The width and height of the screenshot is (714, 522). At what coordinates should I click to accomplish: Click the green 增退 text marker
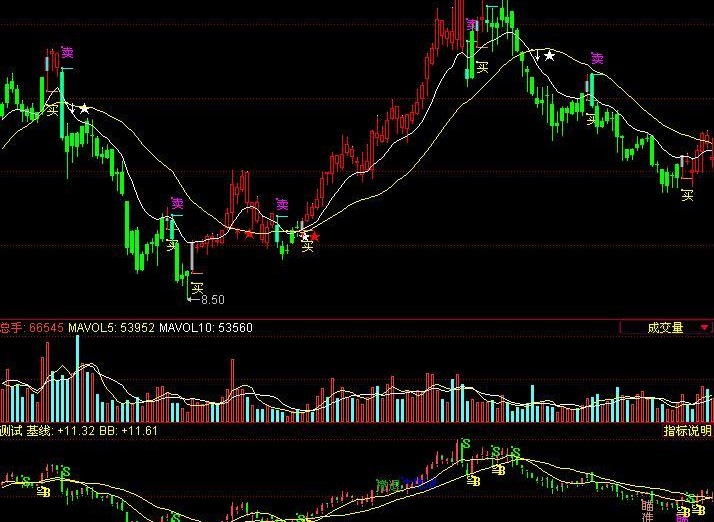pyautogui.click(x=388, y=486)
